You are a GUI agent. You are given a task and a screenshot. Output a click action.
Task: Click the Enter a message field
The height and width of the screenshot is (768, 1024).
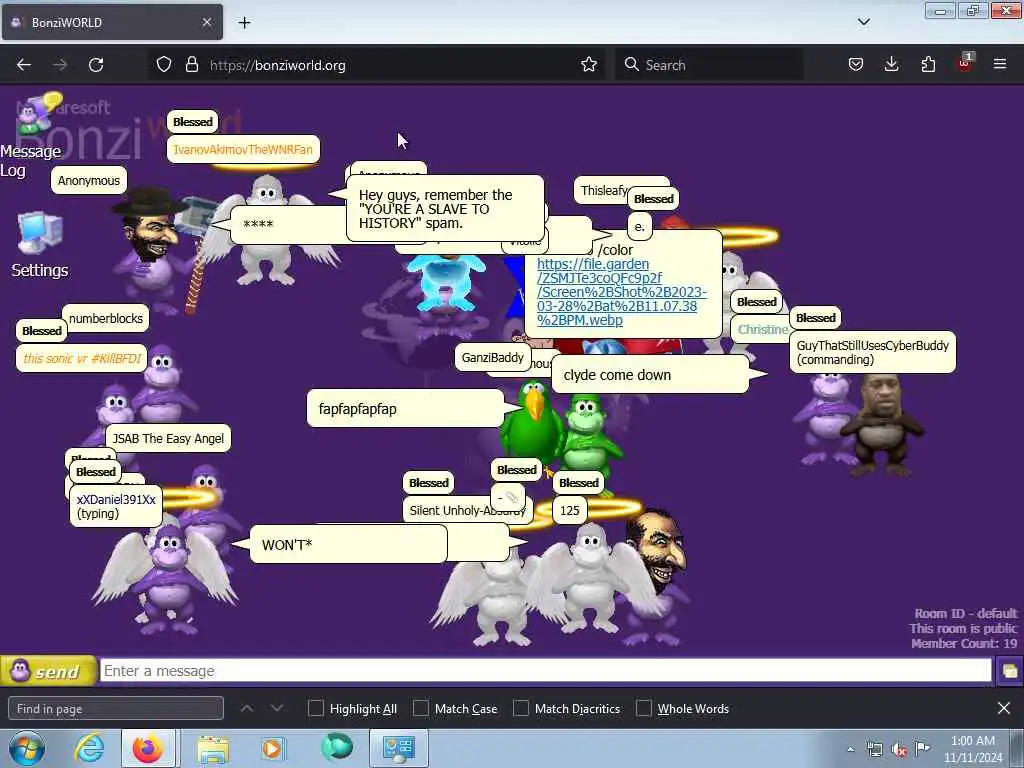tap(545, 671)
